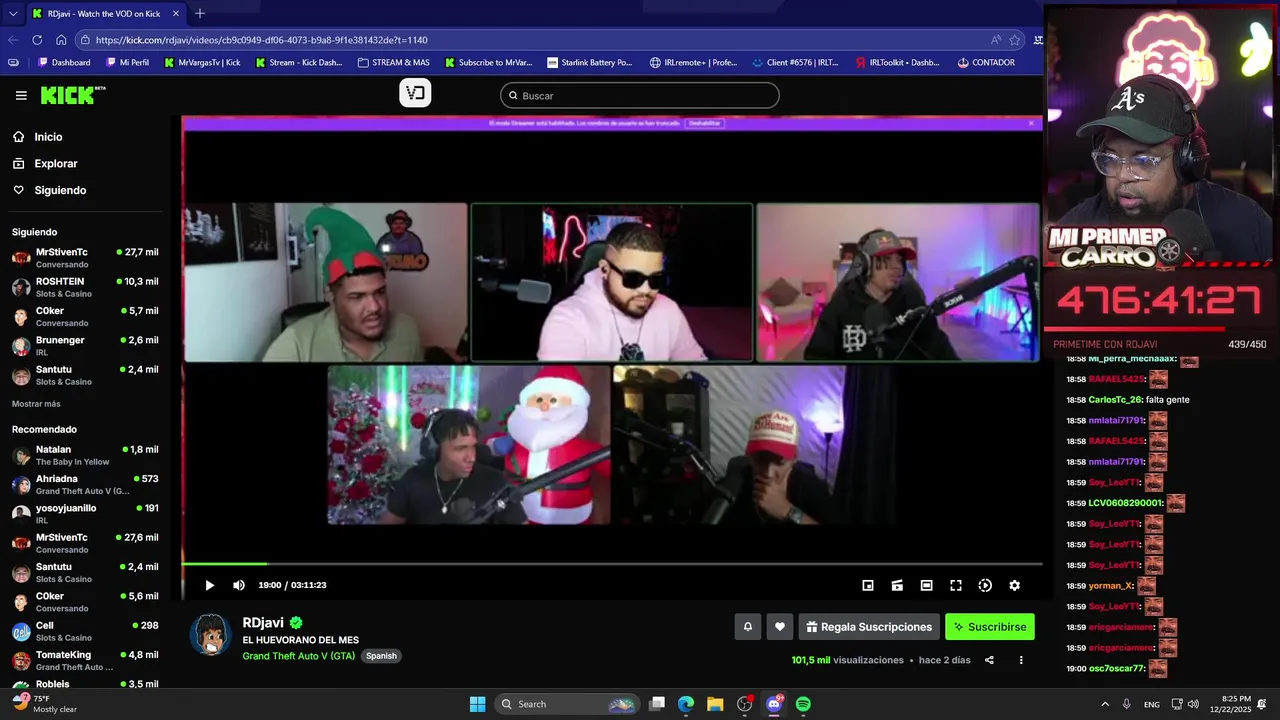Open video player settings gear
Viewport: 1280px width, 720px height.
click(x=1014, y=585)
